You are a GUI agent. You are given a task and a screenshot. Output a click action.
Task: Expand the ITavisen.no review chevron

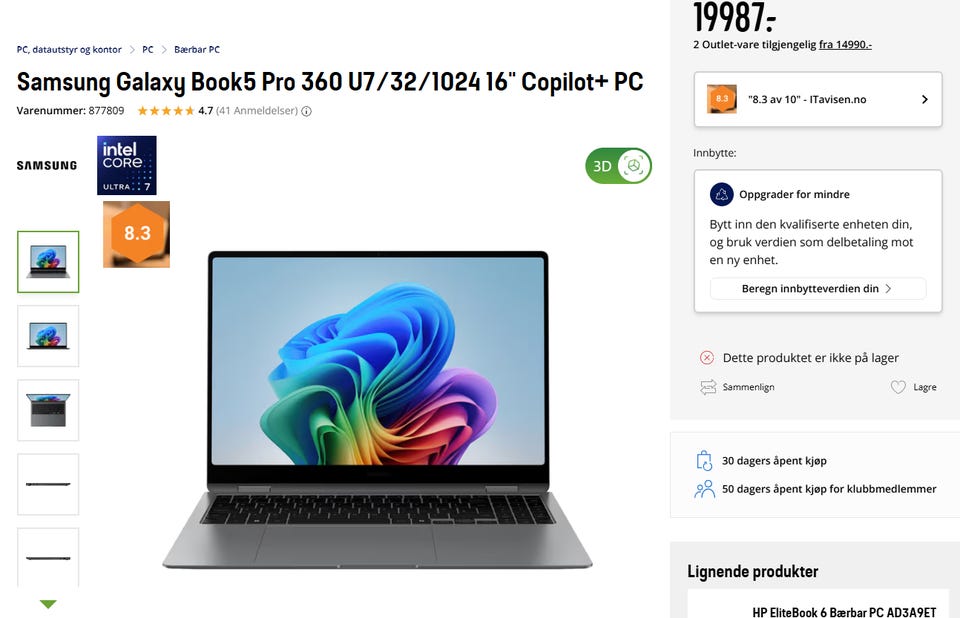(924, 99)
